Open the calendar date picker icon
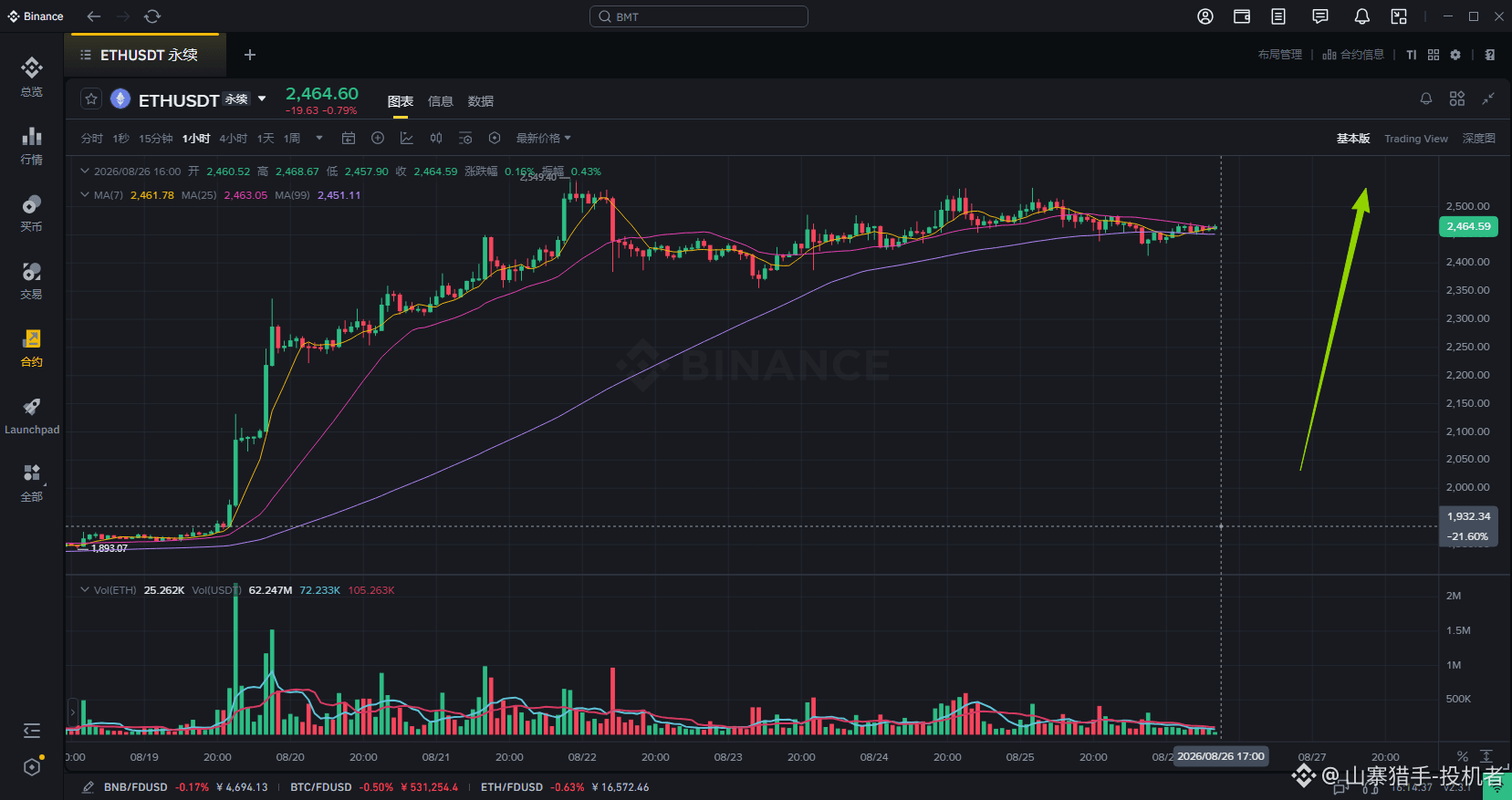1512x800 pixels. point(349,139)
